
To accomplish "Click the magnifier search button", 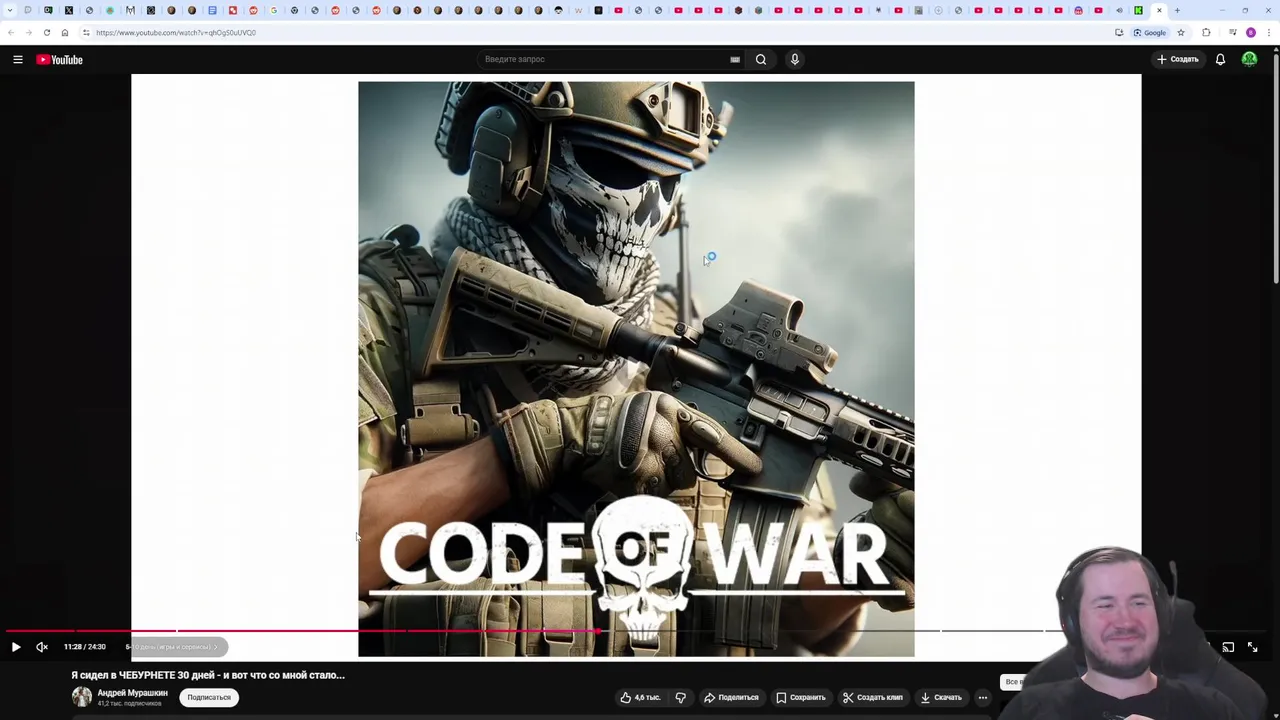I will (x=761, y=59).
